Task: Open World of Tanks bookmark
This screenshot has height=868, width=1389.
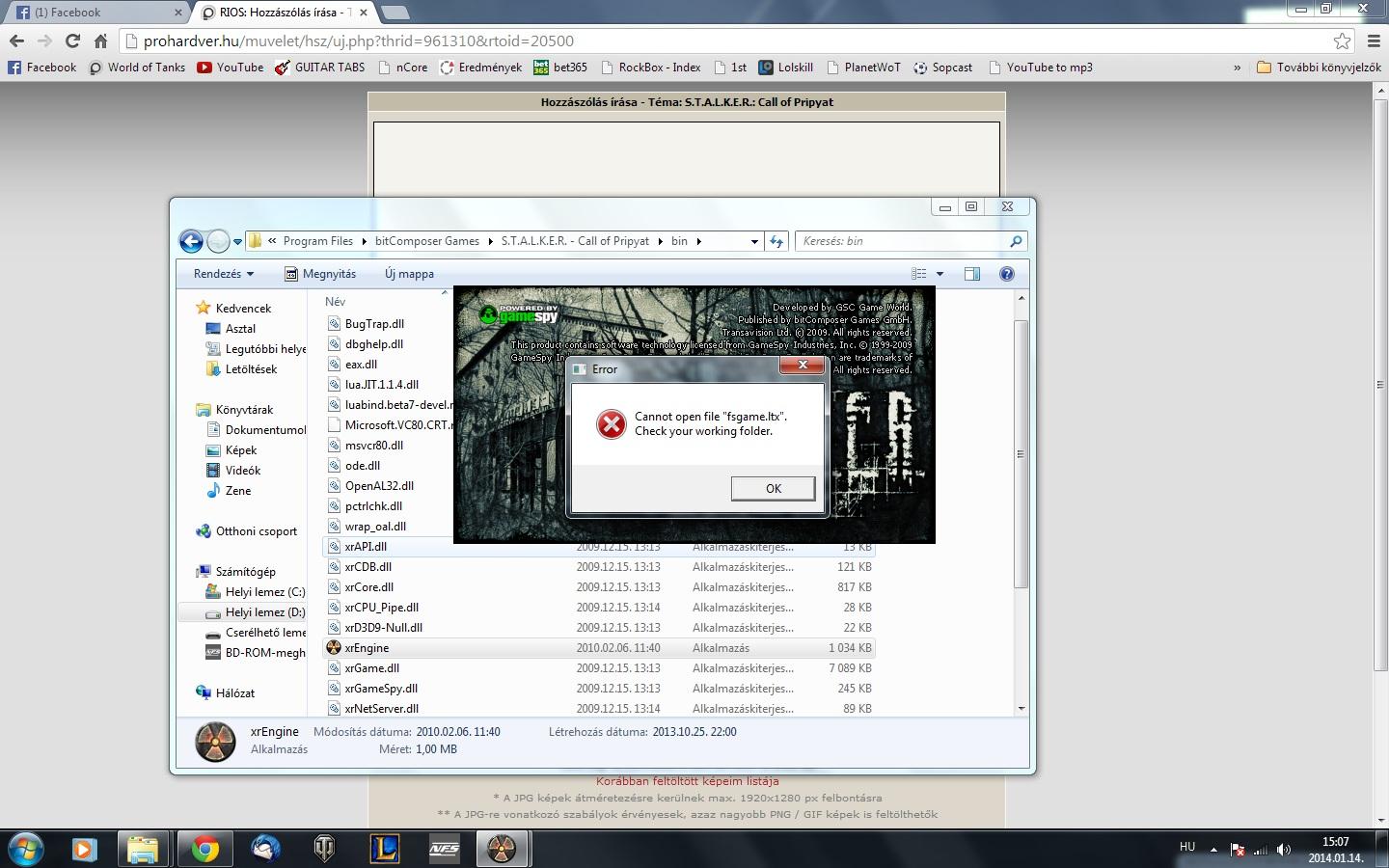Action: click(x=137, y=68)
